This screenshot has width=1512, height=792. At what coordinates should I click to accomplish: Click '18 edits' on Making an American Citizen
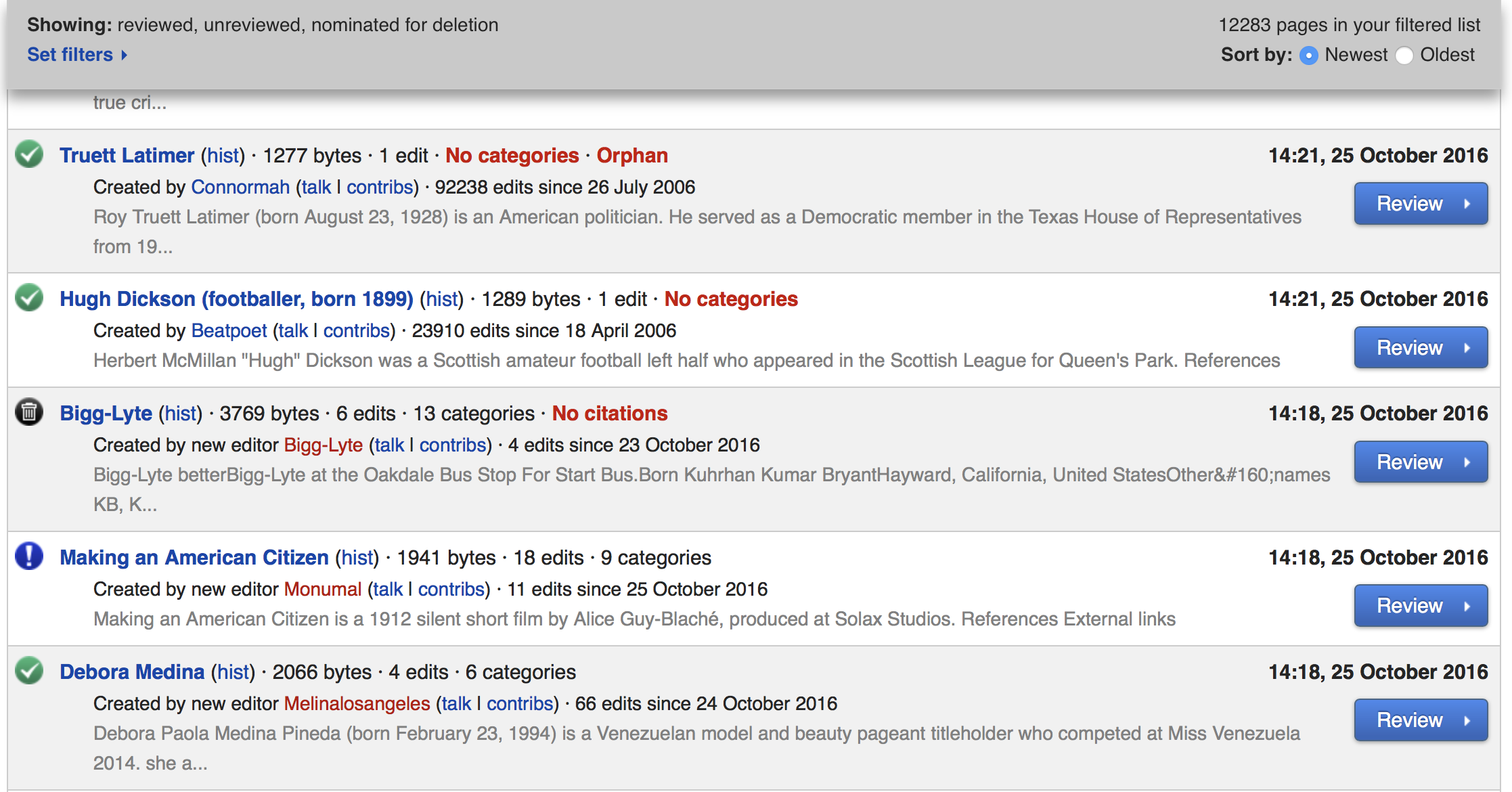pyautogui.click(x=548, y=558)
